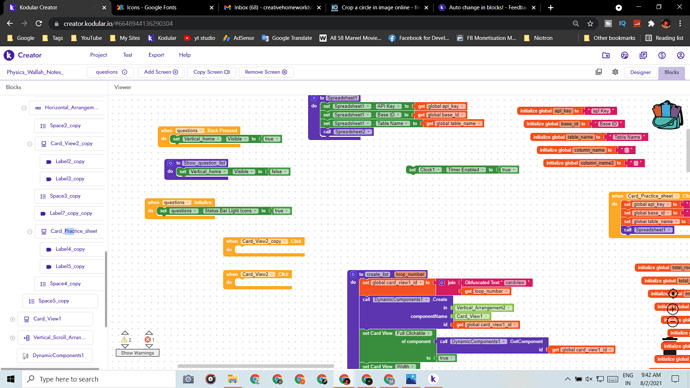Click the Copy Screen button
This screenshot has height=388, width=690.
(x=212, y=72)
